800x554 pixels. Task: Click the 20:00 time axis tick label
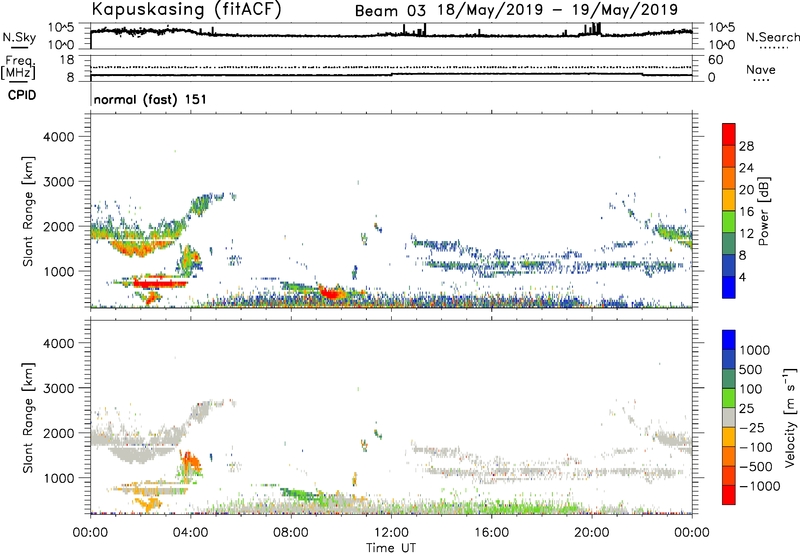click(x=592, y=533)
